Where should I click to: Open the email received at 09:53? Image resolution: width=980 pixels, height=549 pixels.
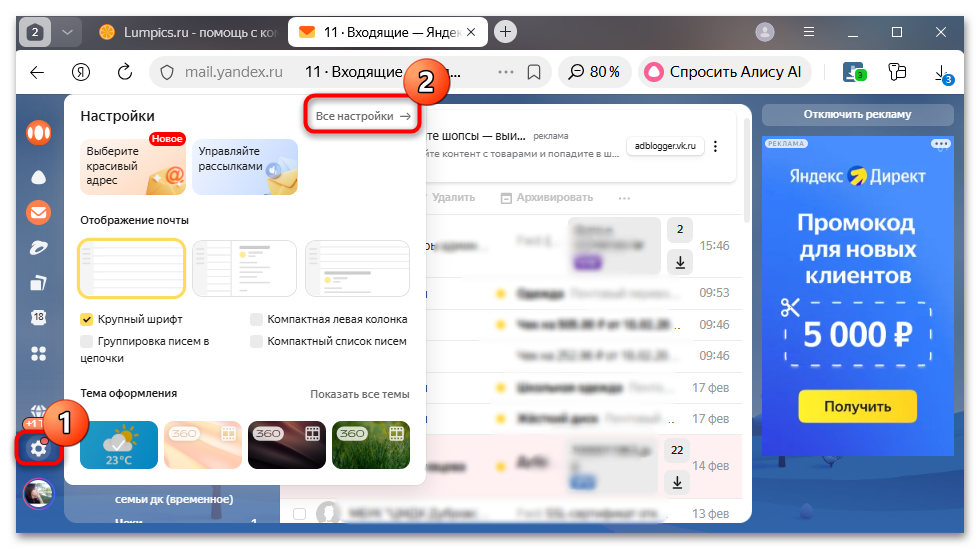point(584,293)
